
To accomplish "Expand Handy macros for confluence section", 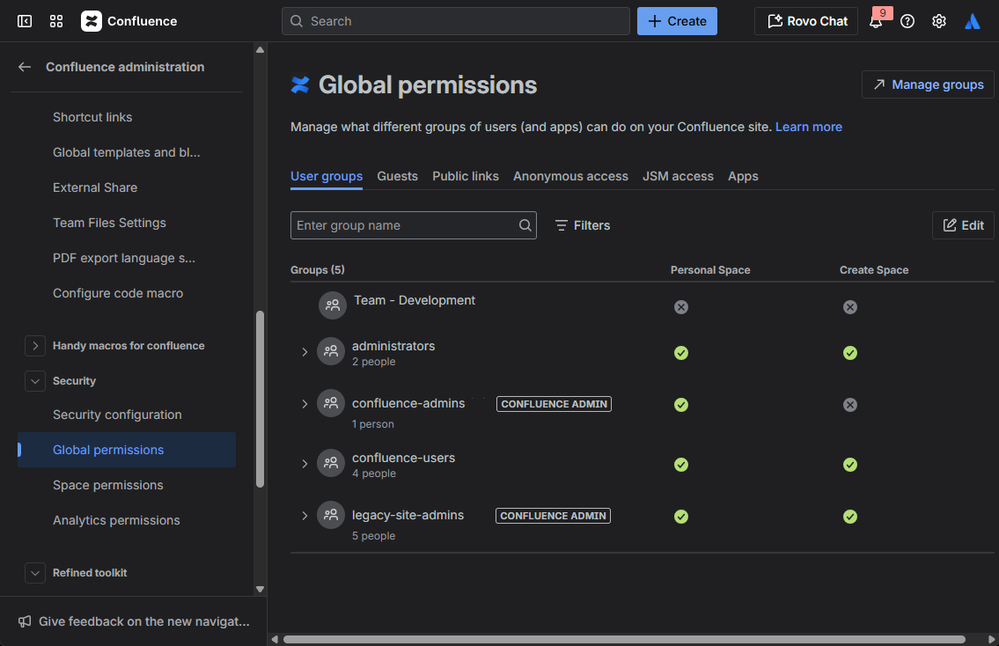I will coord(35,346).
